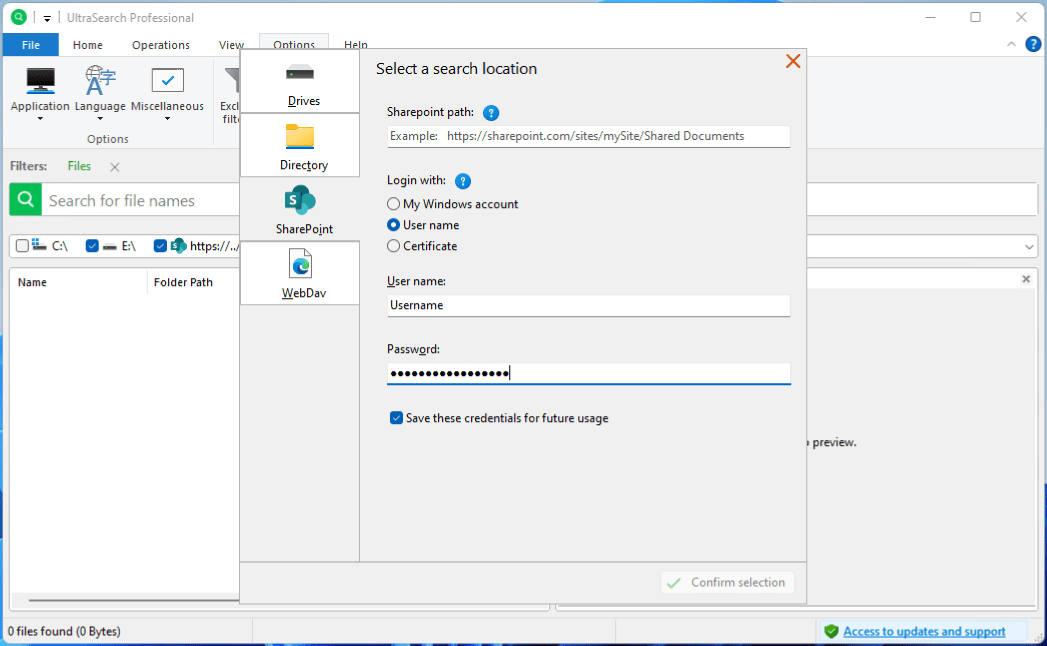The image size is (1047, 646).
Task: Switch to the View tab
Action: pos(231,45)
